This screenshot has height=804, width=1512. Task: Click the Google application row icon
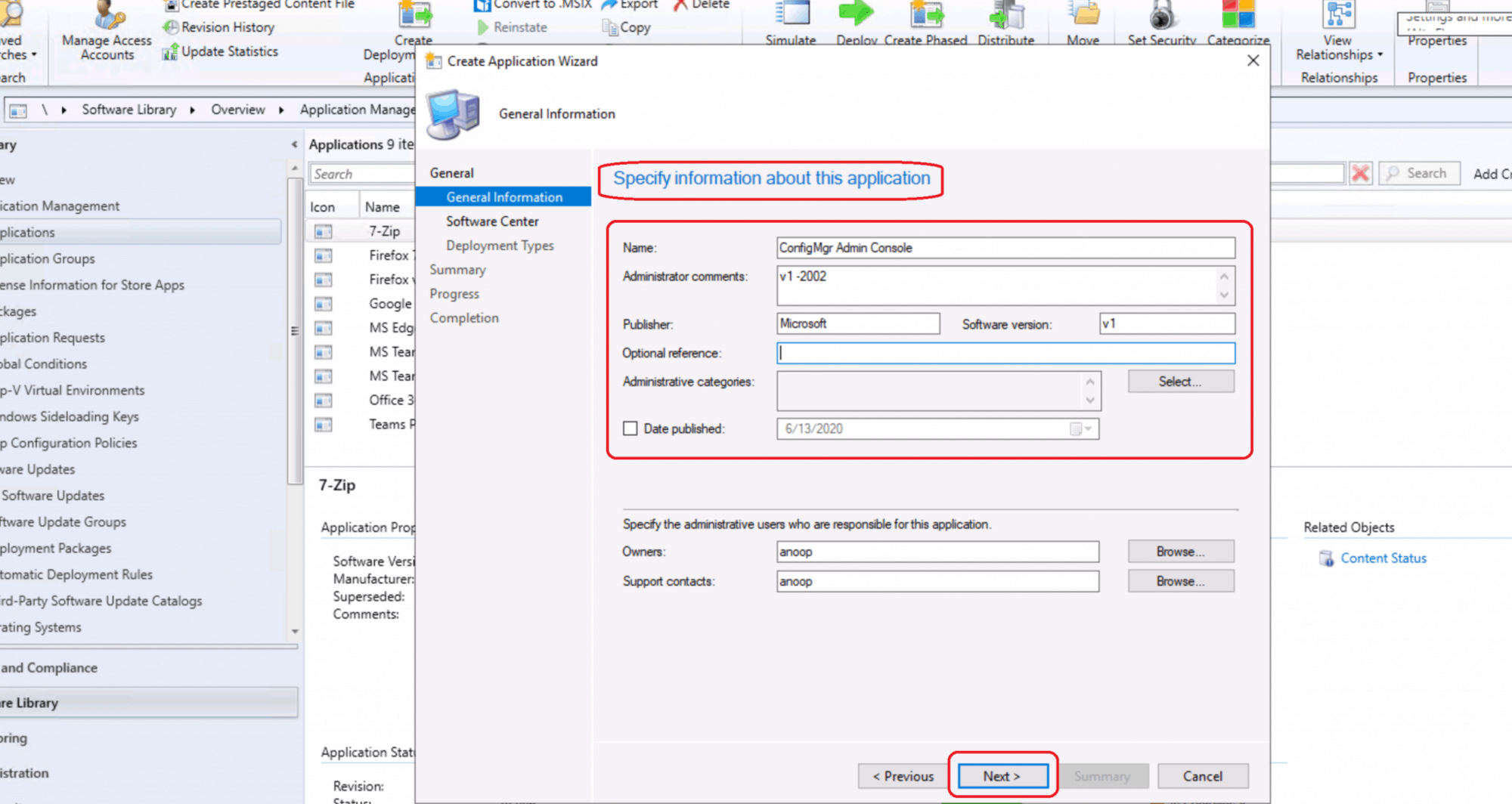324,304
